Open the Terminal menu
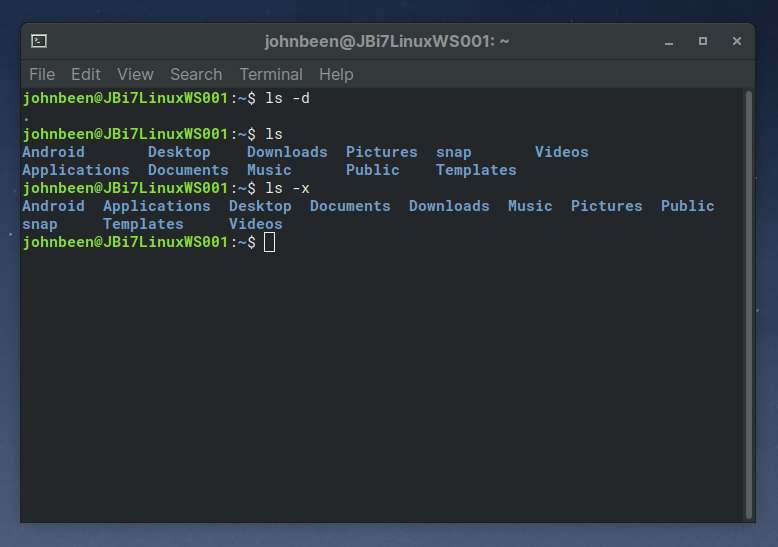Viewport: 778px width, 547px height. [x=271, y=74]
